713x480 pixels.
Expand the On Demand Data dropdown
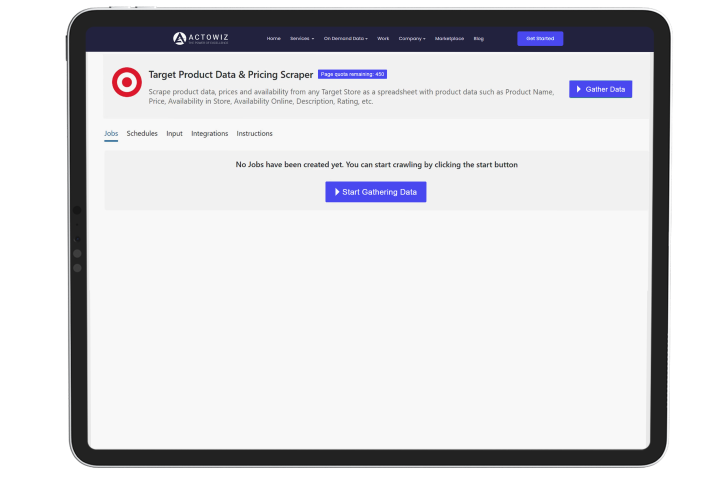[x=346, y=39]
